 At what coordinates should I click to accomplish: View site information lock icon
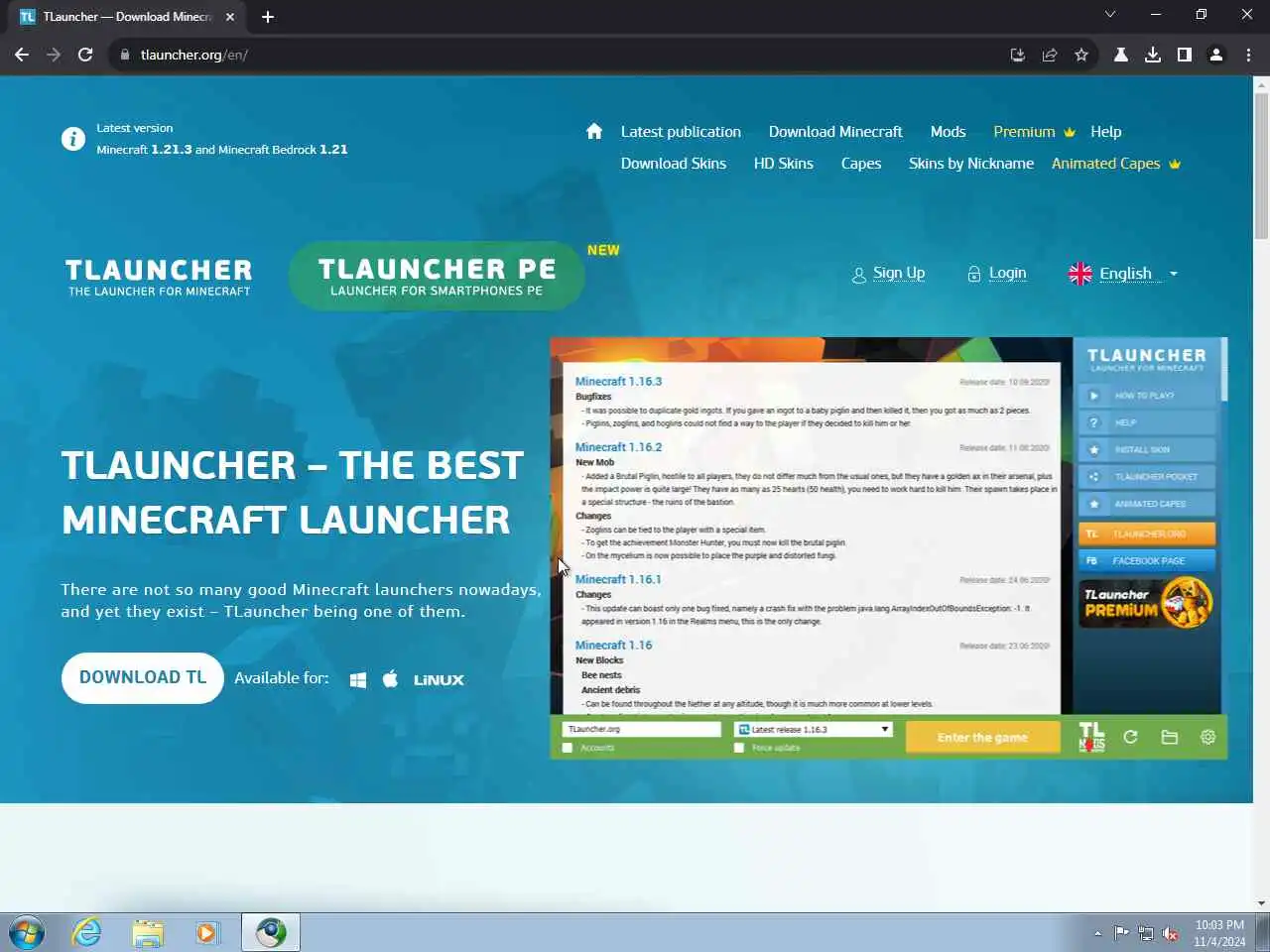tap(125, 55)
